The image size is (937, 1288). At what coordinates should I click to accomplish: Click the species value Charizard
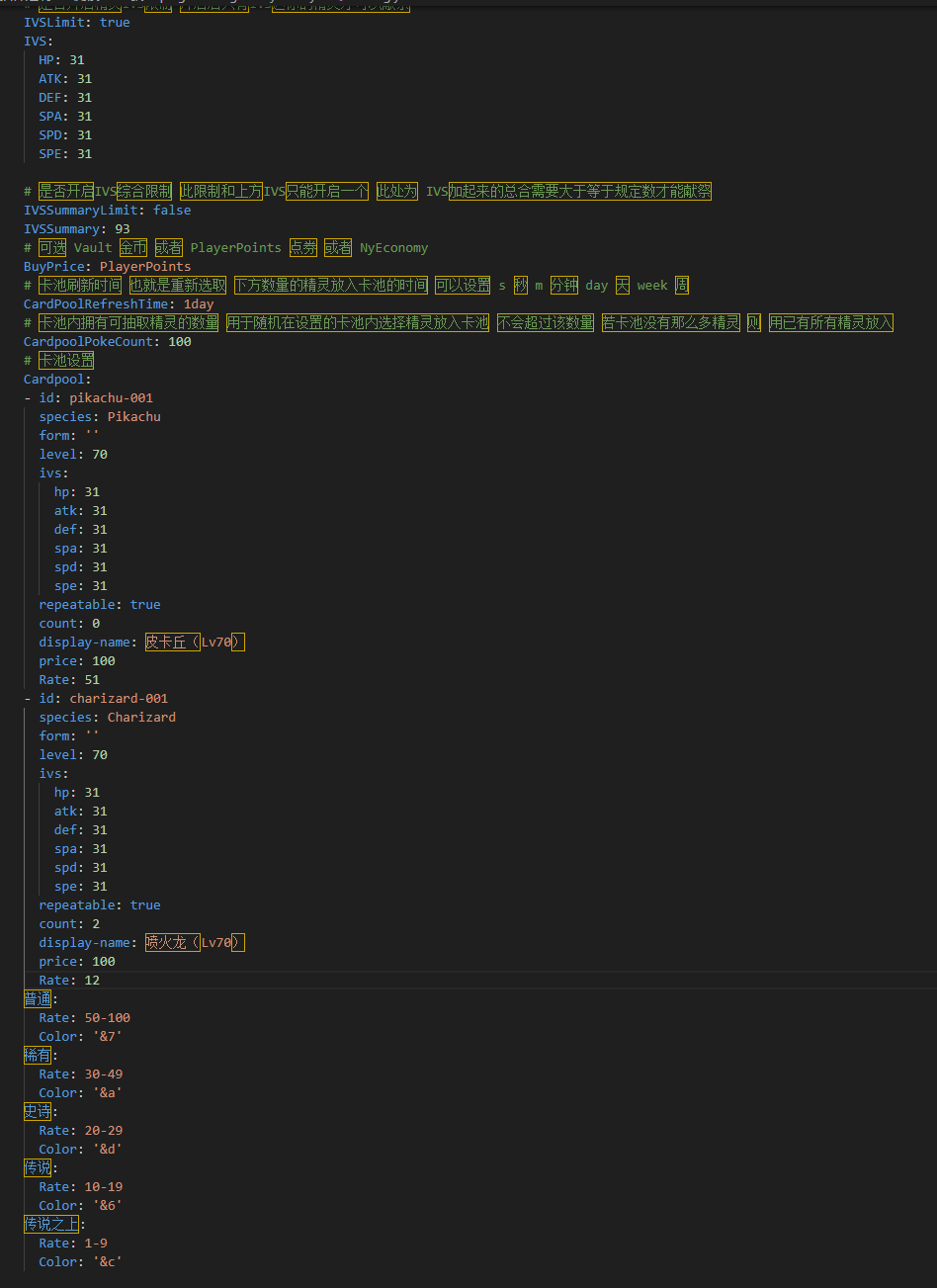[141, 717]
